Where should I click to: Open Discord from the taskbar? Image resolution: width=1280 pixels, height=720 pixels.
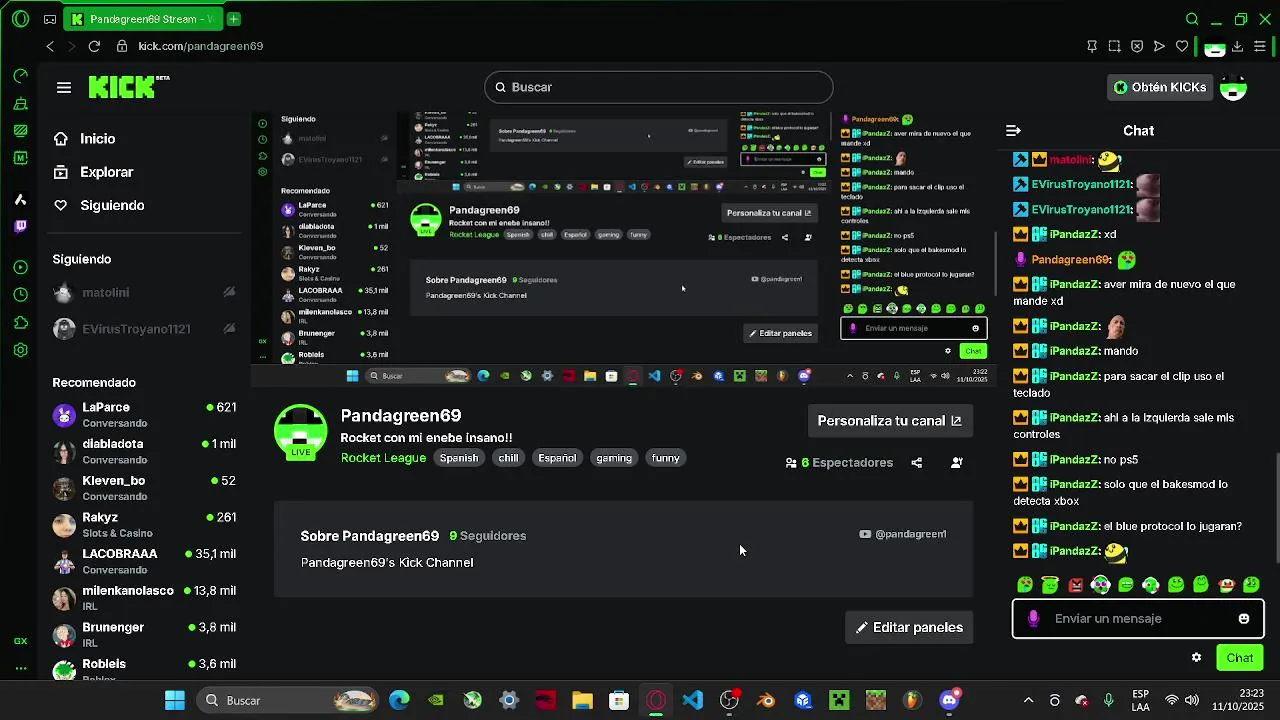[949, 700]
